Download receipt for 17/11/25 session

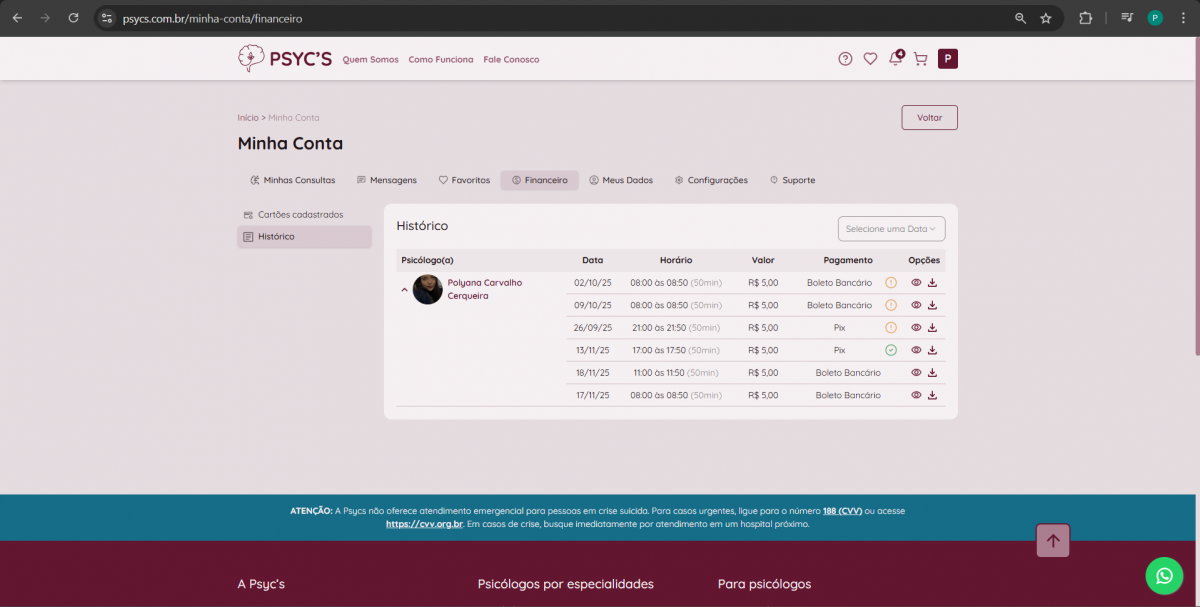pos(932,395)
